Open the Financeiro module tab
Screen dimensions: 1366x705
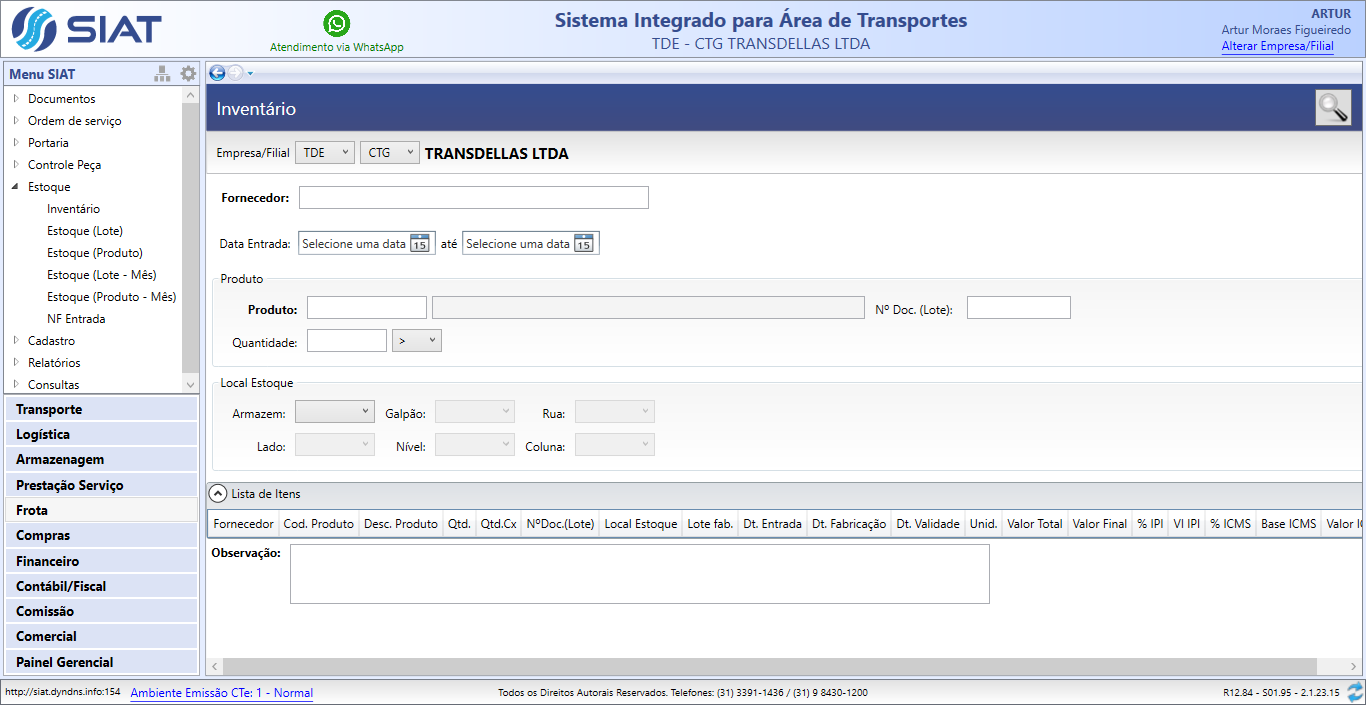pyautogui.click(x=101, y=561)
